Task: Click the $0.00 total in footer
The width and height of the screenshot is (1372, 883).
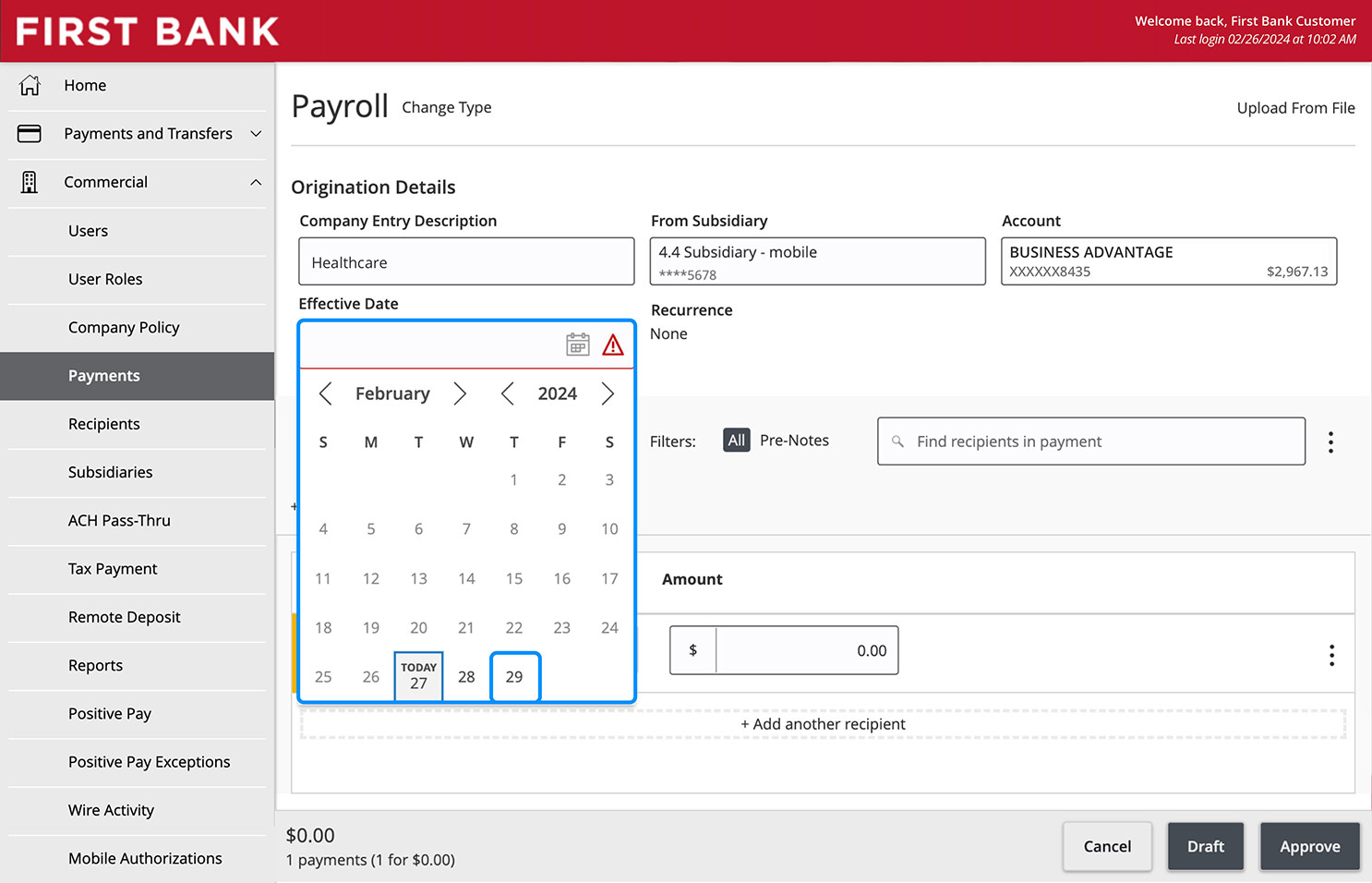Action: click(310, 835)
